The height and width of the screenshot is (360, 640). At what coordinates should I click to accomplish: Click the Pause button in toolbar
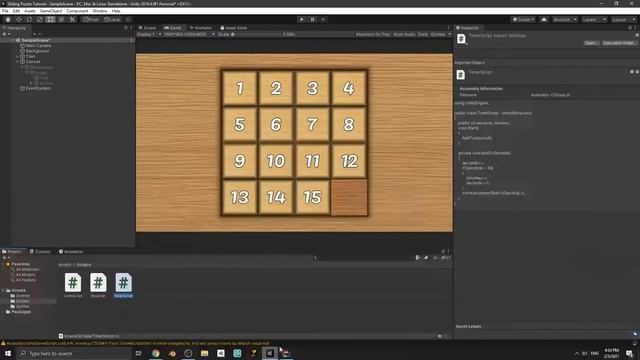click(x=313, y=19)
